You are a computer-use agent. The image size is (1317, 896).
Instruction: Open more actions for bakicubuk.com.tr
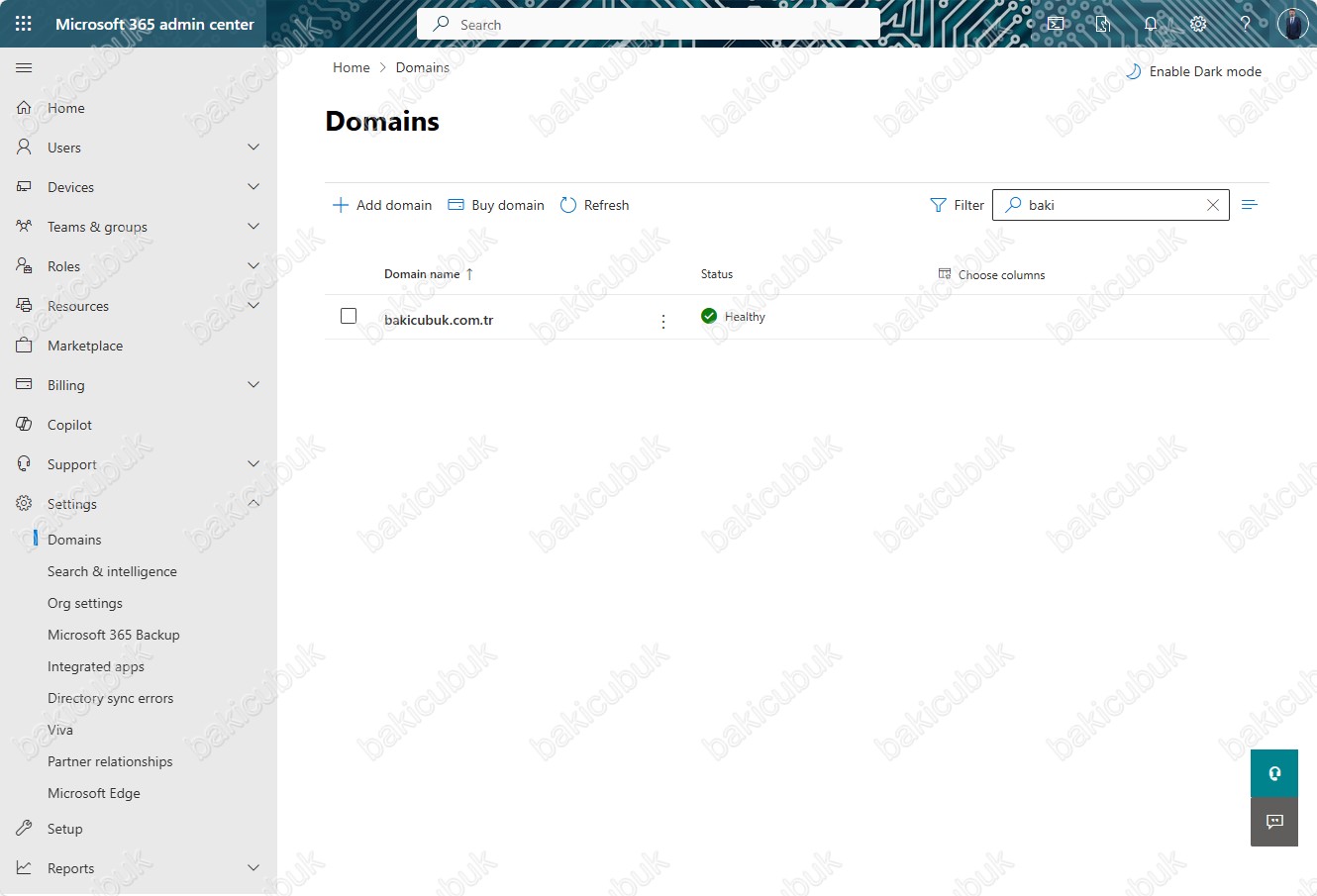click(663, 321)
